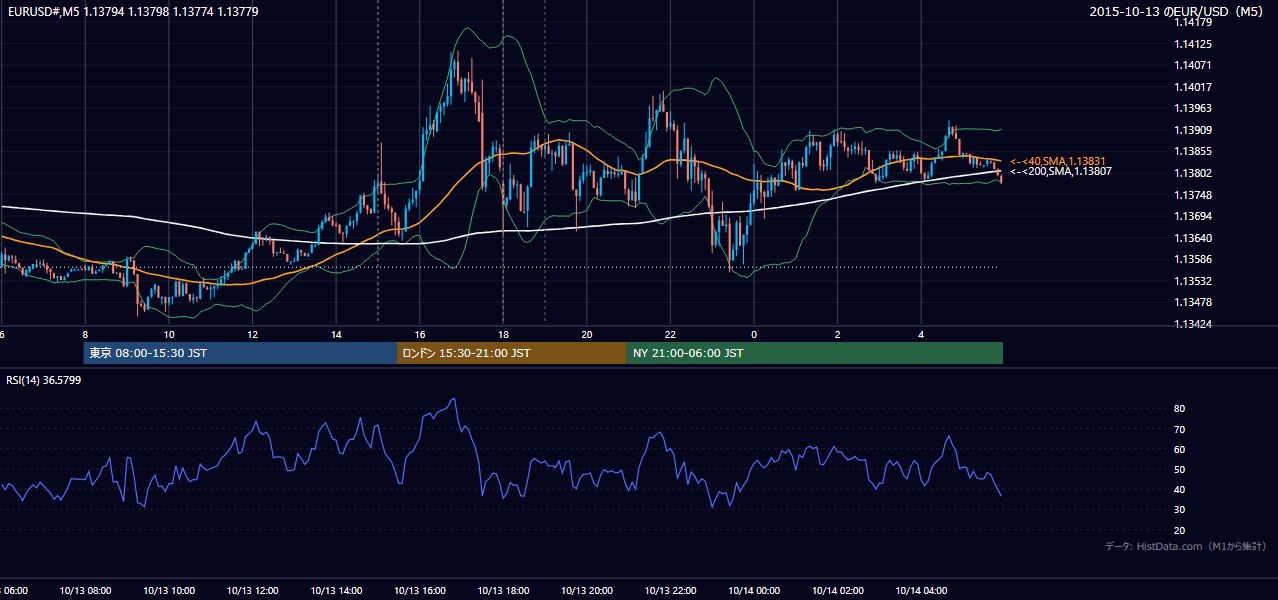Click RSI scale value 80

click(x=1180, y=409)
